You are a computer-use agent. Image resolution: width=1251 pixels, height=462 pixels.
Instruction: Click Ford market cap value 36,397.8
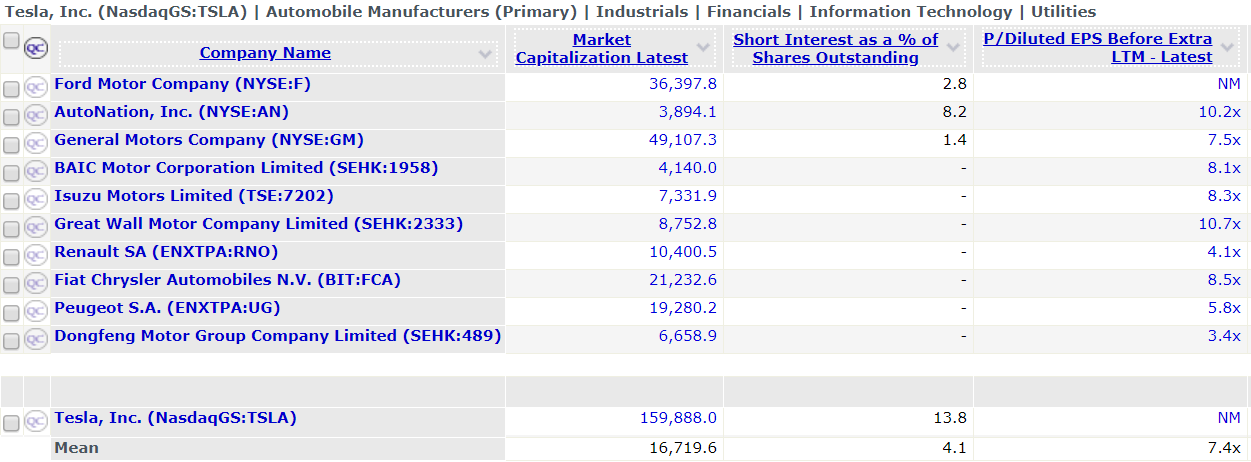682,84
